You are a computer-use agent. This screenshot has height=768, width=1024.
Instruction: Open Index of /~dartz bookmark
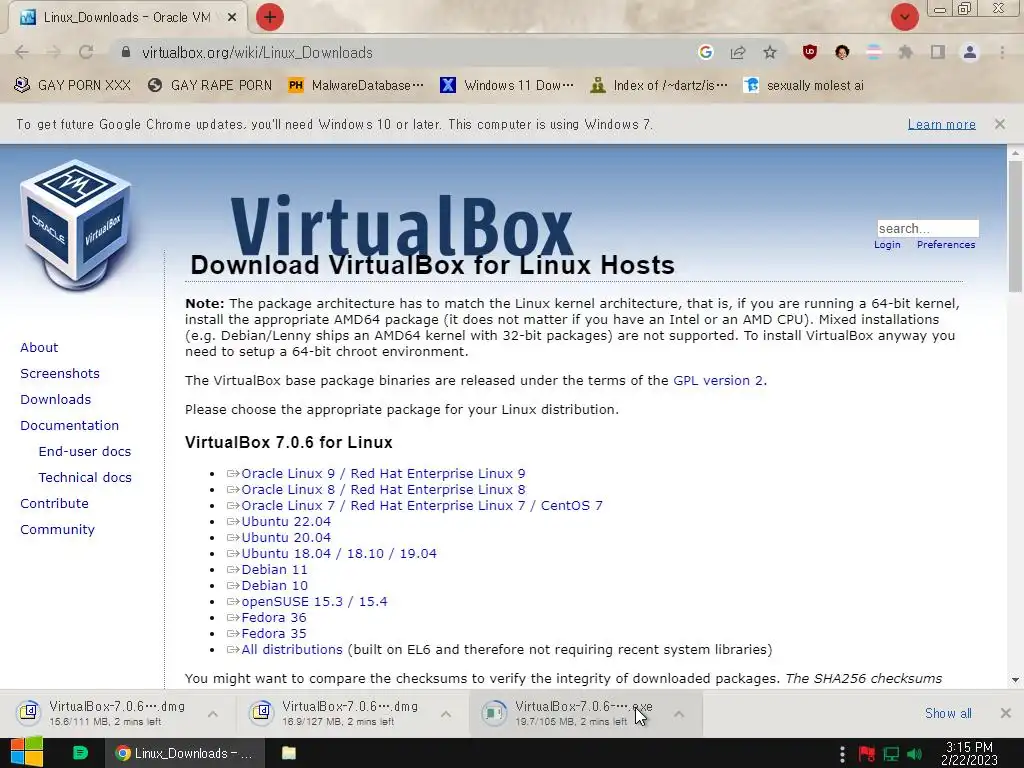pos(658,85)
